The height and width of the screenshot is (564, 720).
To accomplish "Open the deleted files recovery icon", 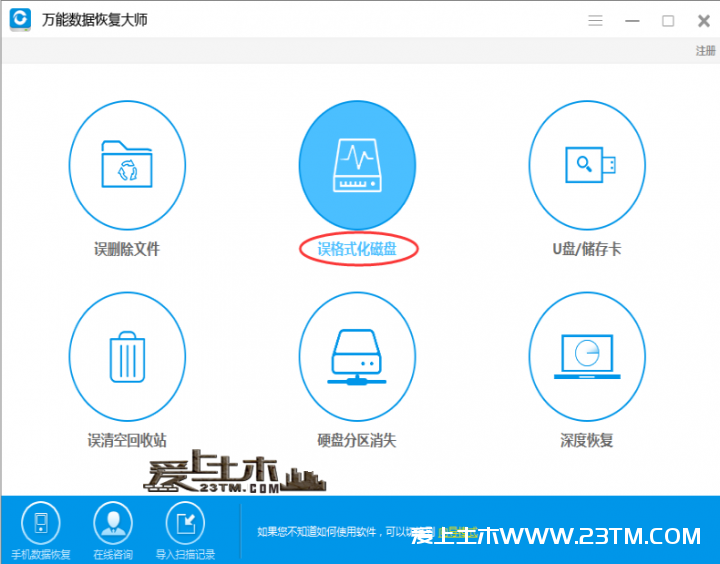I will (127, 165).
